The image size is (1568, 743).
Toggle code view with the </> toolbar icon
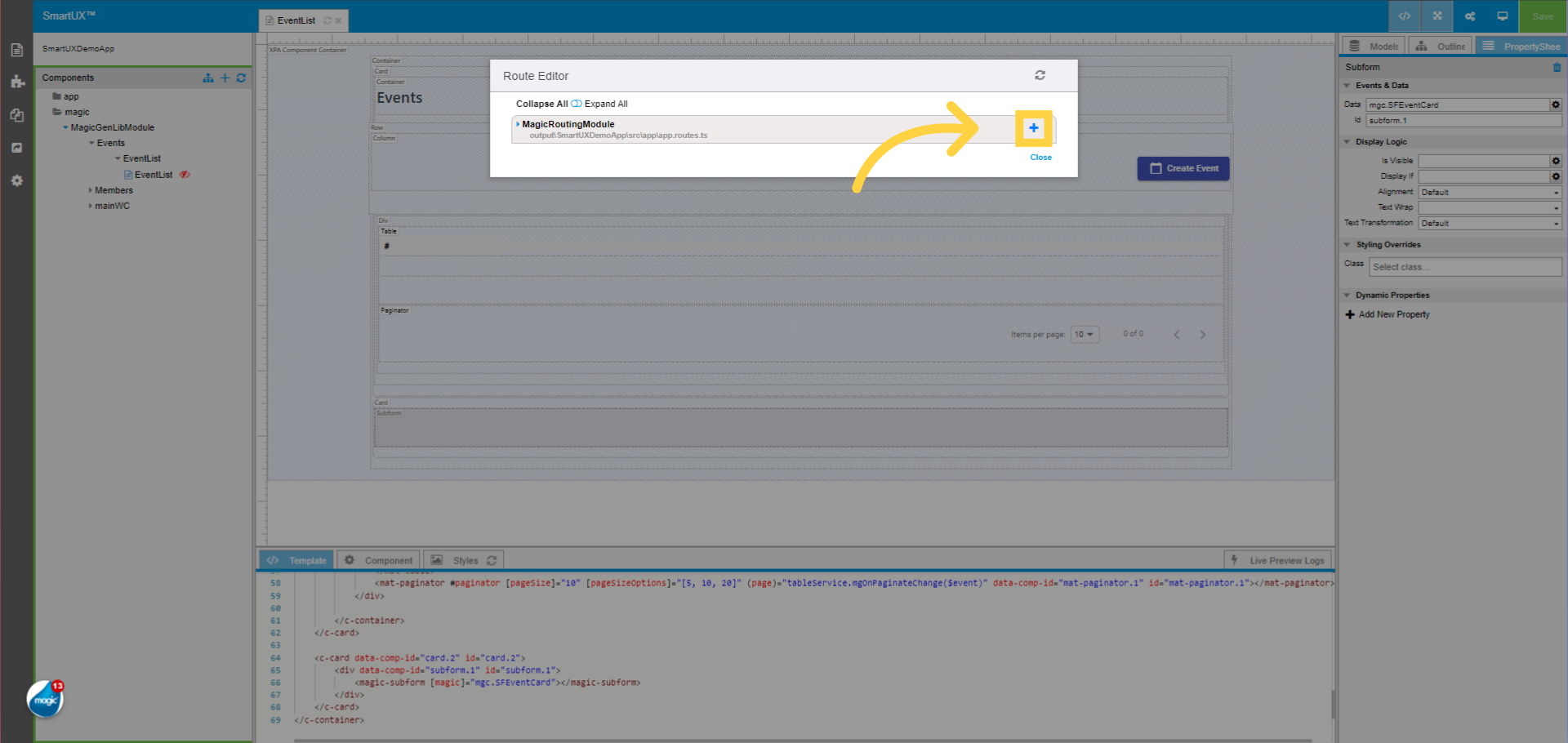coord(1404,16)
